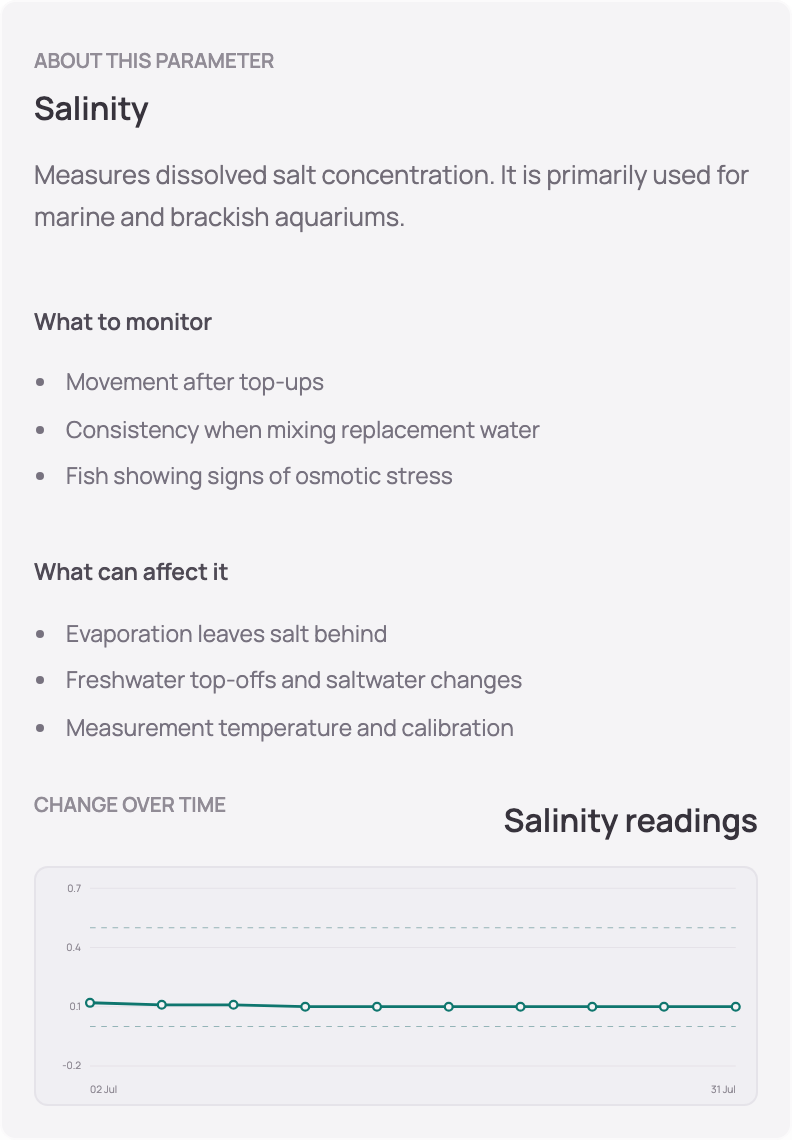
Task: Click Evaporation leaves salt behind item
Action: tap(226, 634)
